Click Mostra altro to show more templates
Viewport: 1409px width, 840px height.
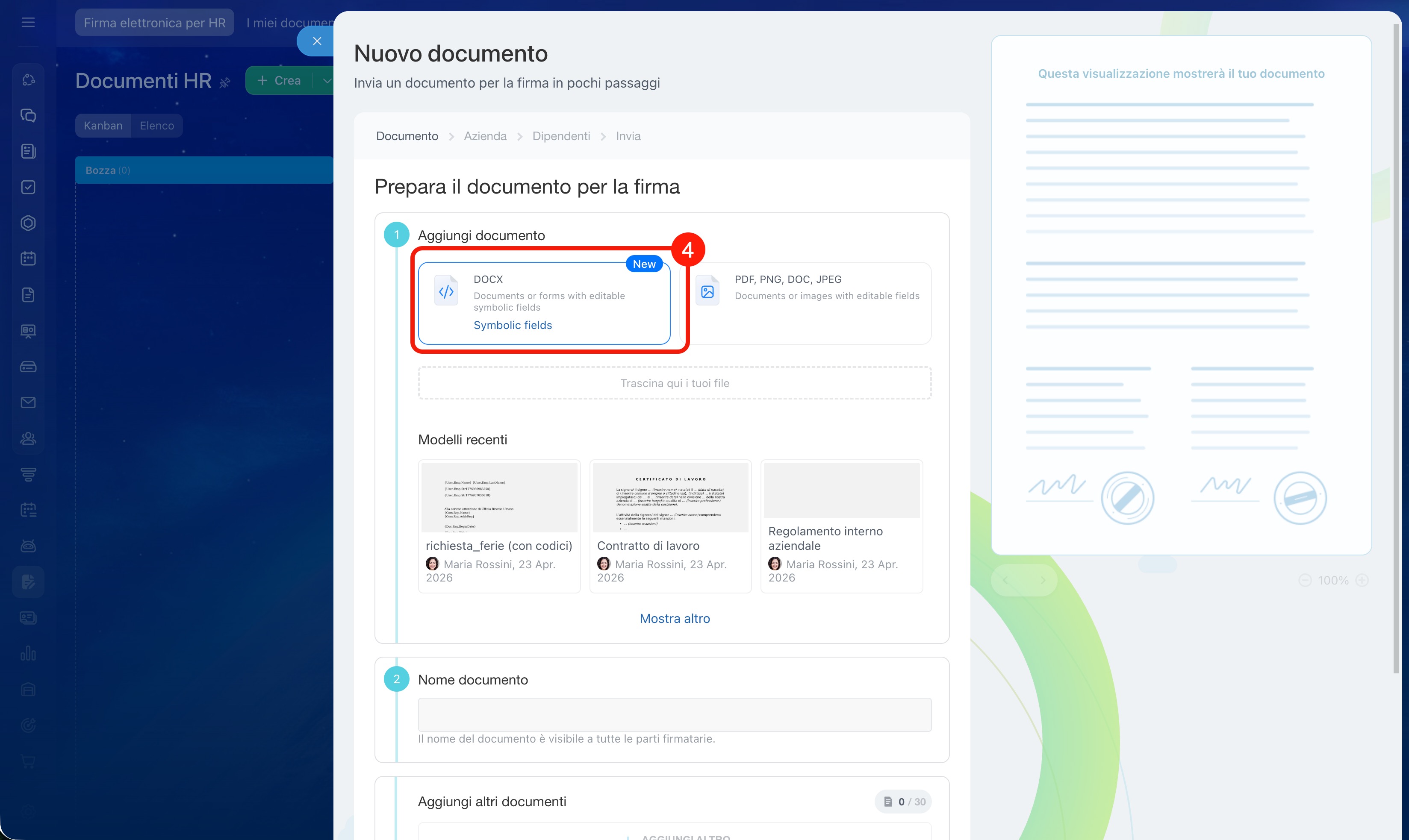point(674,618)
